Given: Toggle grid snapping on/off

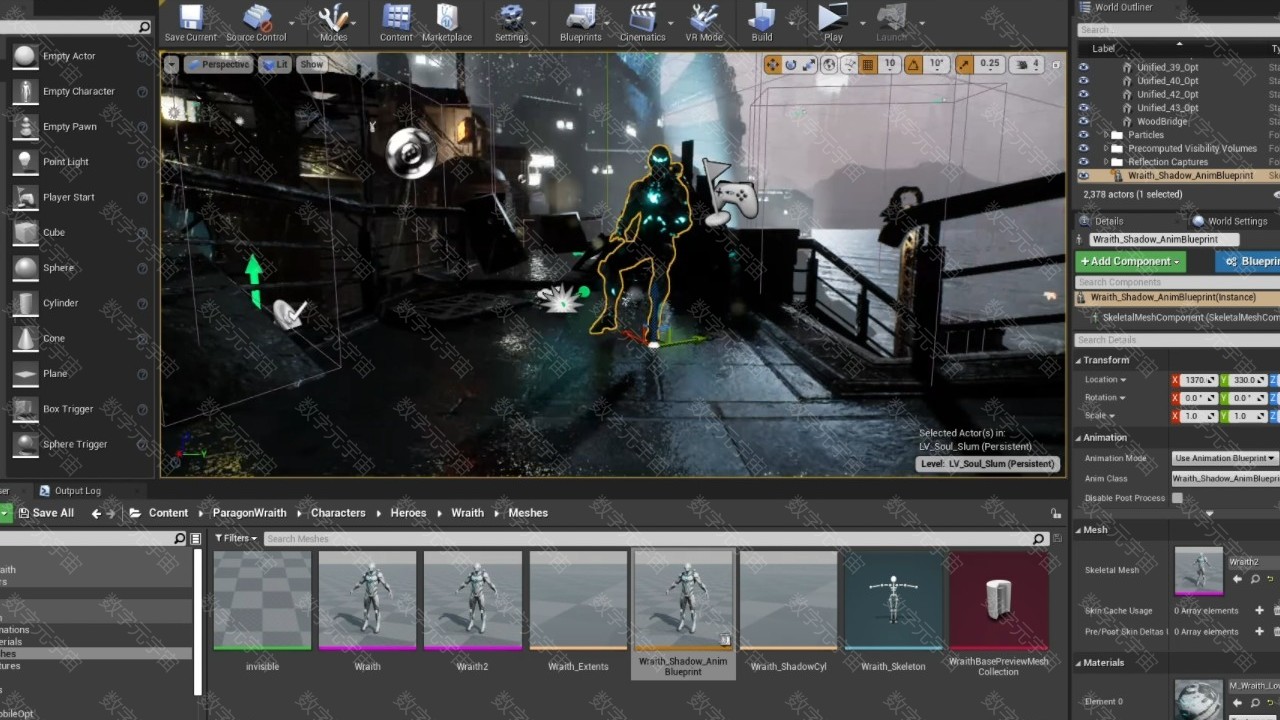Looking at the screenshot, I should click(x=868, y=64).
